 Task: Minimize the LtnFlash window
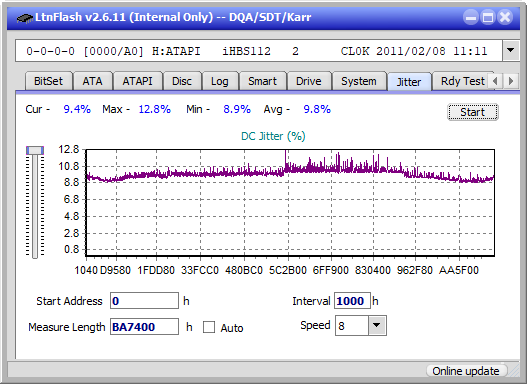pyautogui.click(x=471, y=17)
